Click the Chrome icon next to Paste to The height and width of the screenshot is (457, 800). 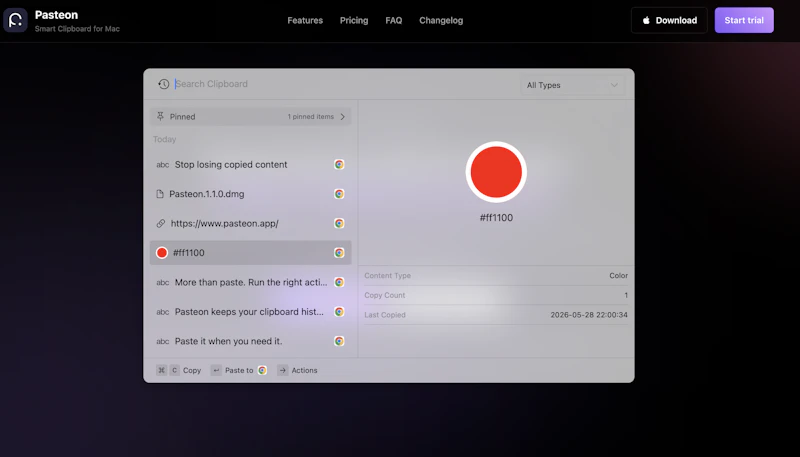[x=262, y=370]
